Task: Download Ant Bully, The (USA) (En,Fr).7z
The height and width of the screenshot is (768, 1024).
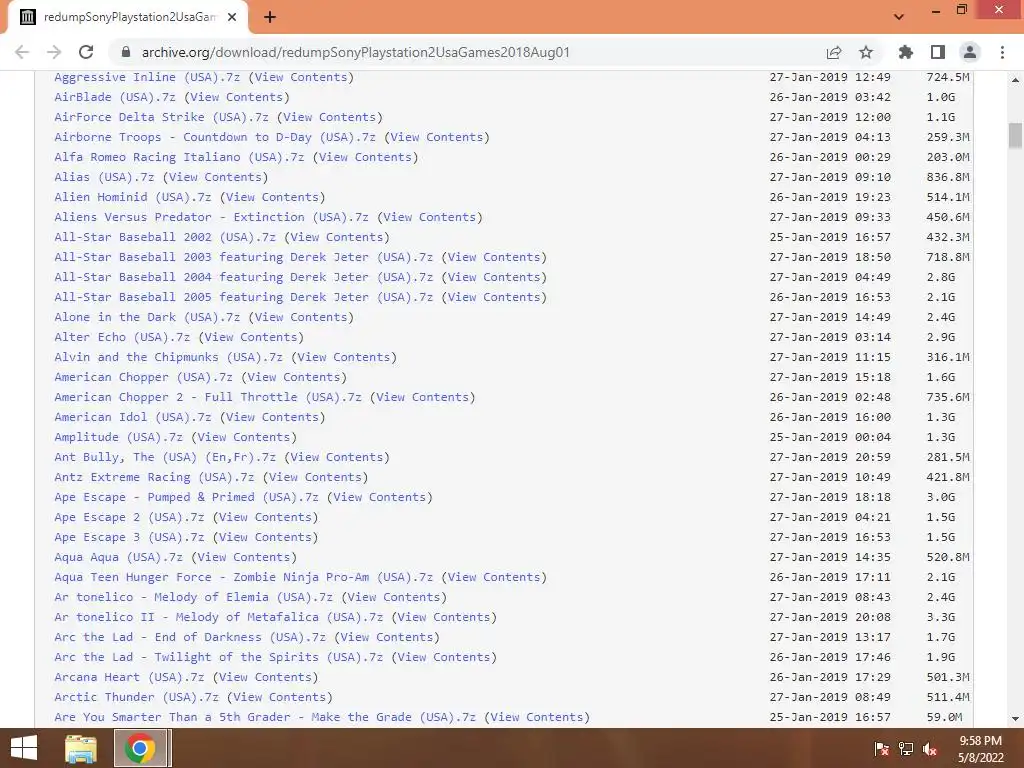Action: point(165,457)
